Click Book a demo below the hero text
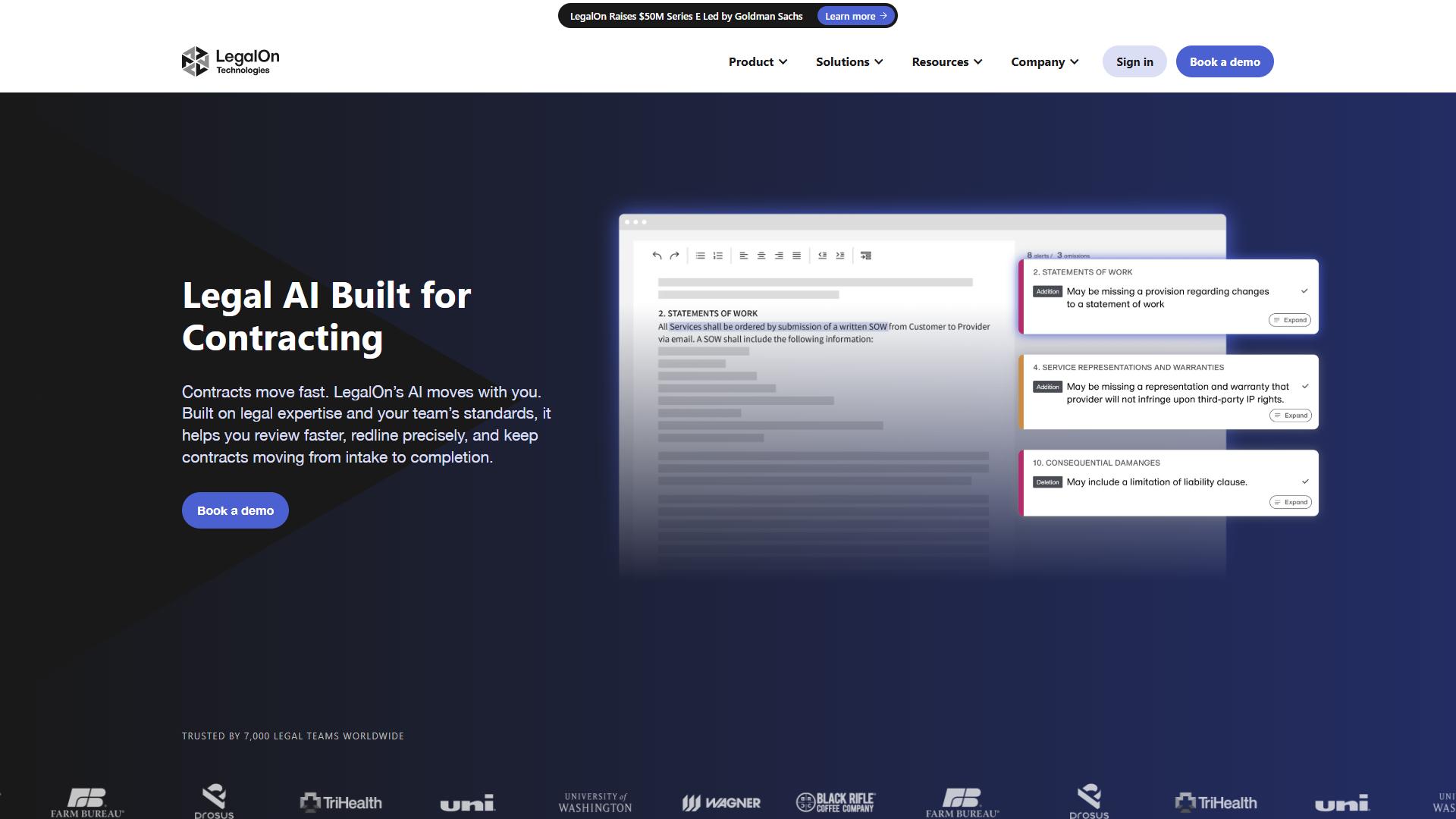This screenshot has width=1456, height=819. click(x=235, y=510)
